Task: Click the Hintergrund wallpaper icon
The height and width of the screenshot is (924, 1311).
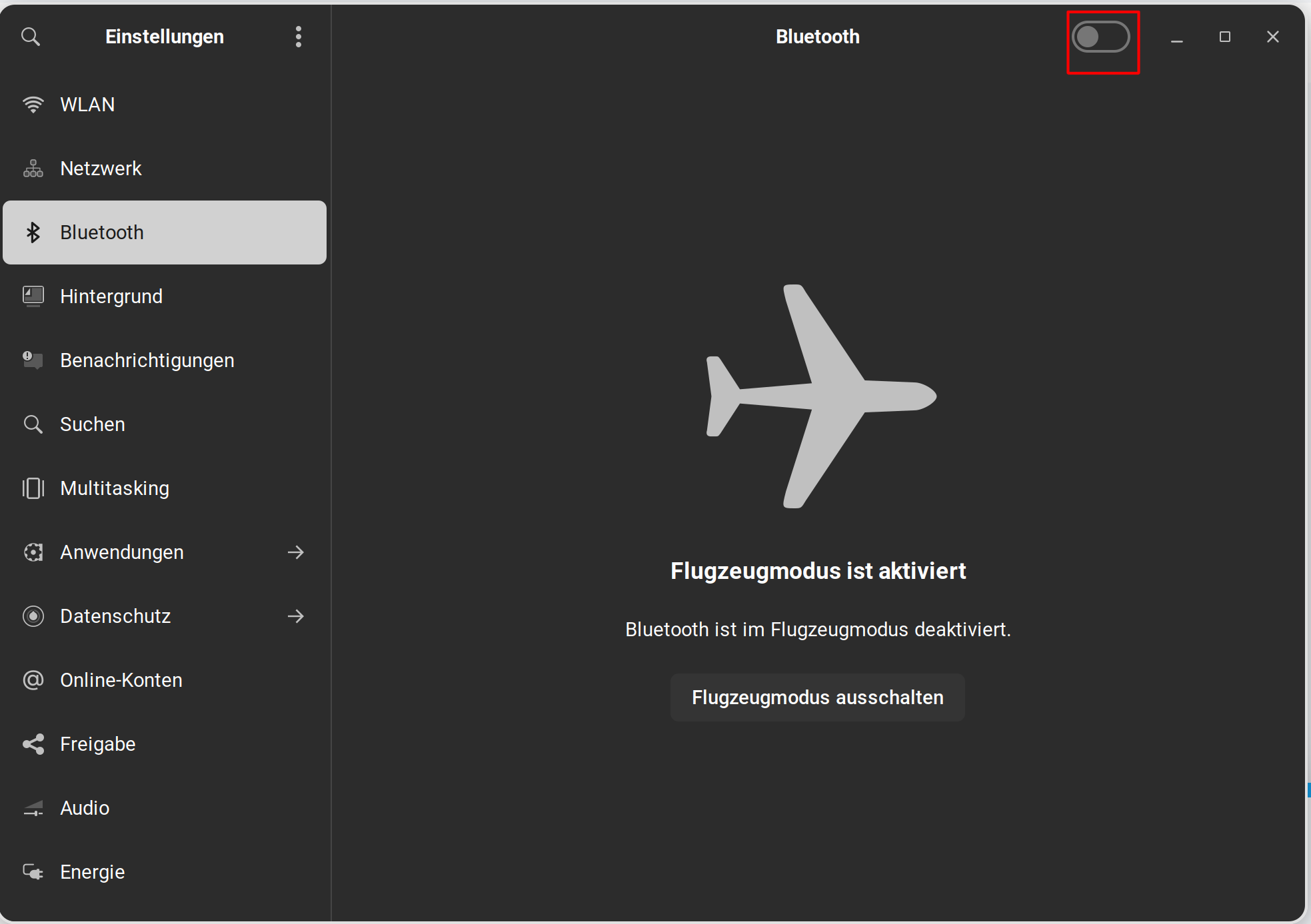Action: (33, 296)
